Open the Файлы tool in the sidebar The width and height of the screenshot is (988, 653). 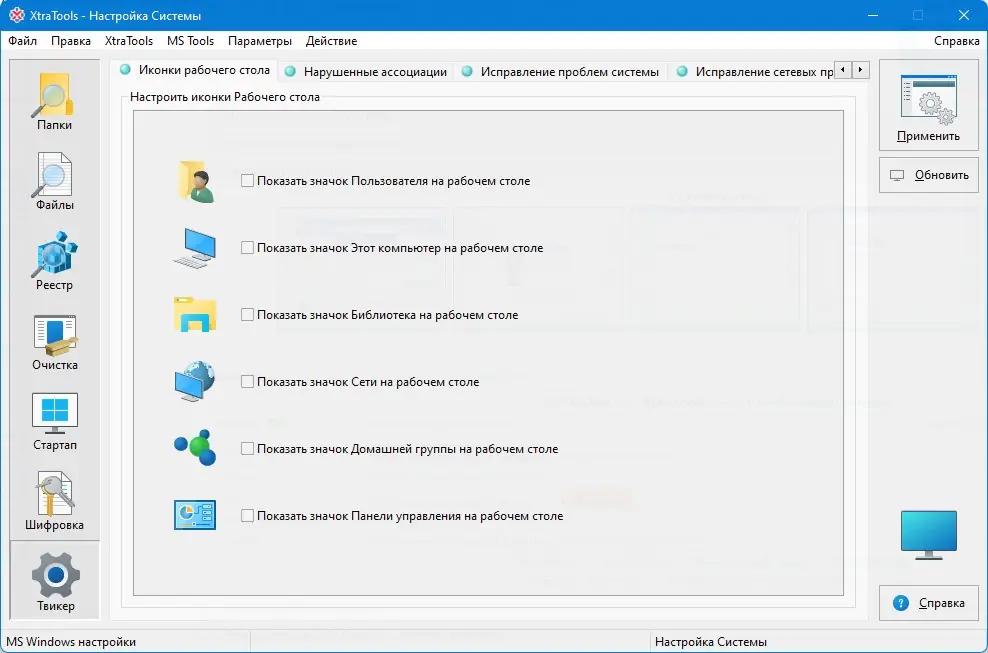point(54,182)
